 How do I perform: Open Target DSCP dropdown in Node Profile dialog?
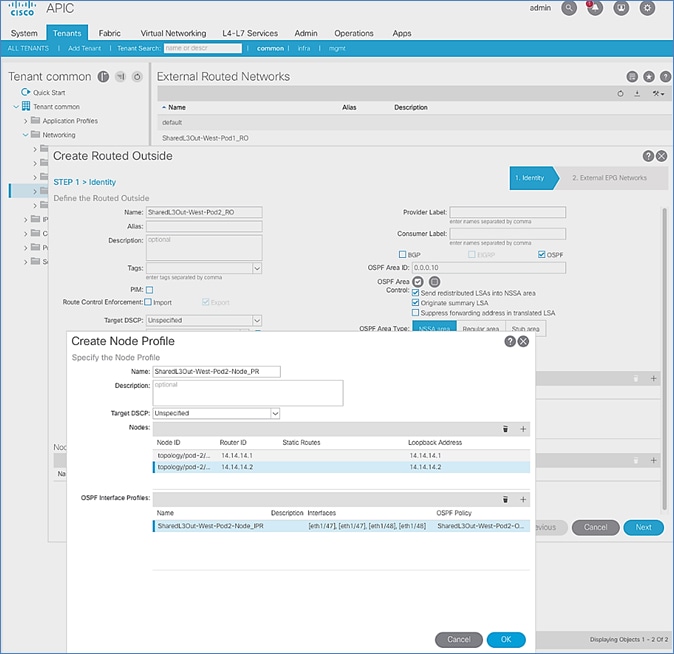275,413
